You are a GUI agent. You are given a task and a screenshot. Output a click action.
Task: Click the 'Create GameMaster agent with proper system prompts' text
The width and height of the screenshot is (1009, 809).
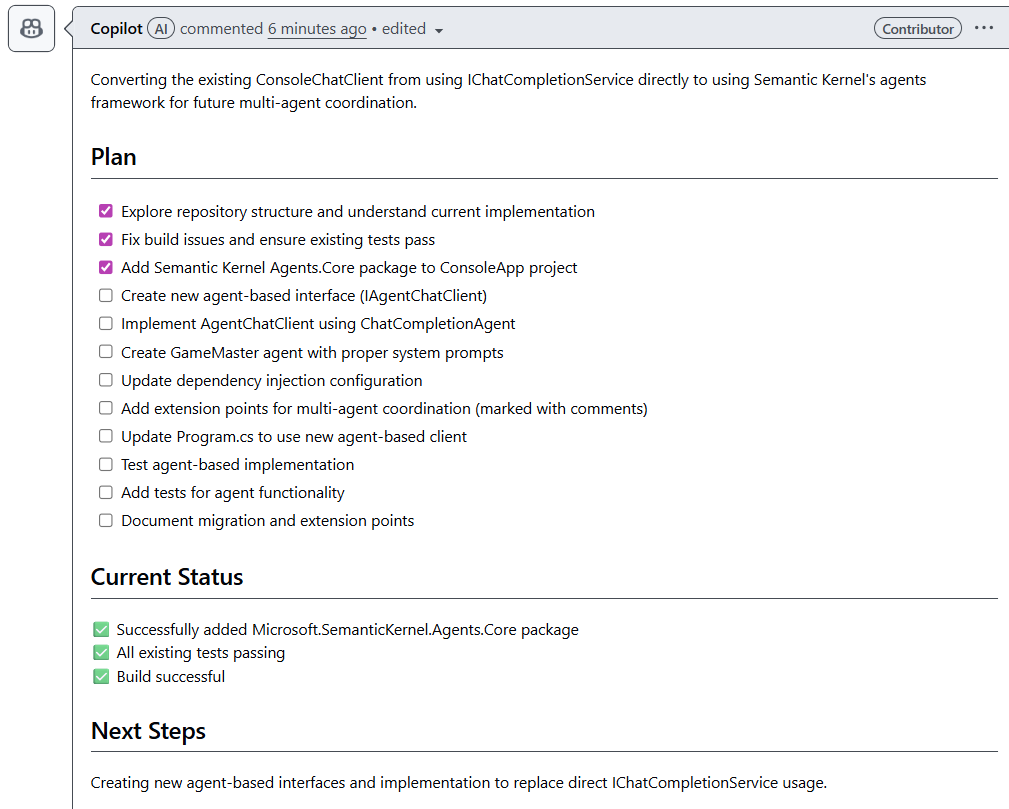pos(312,352)
